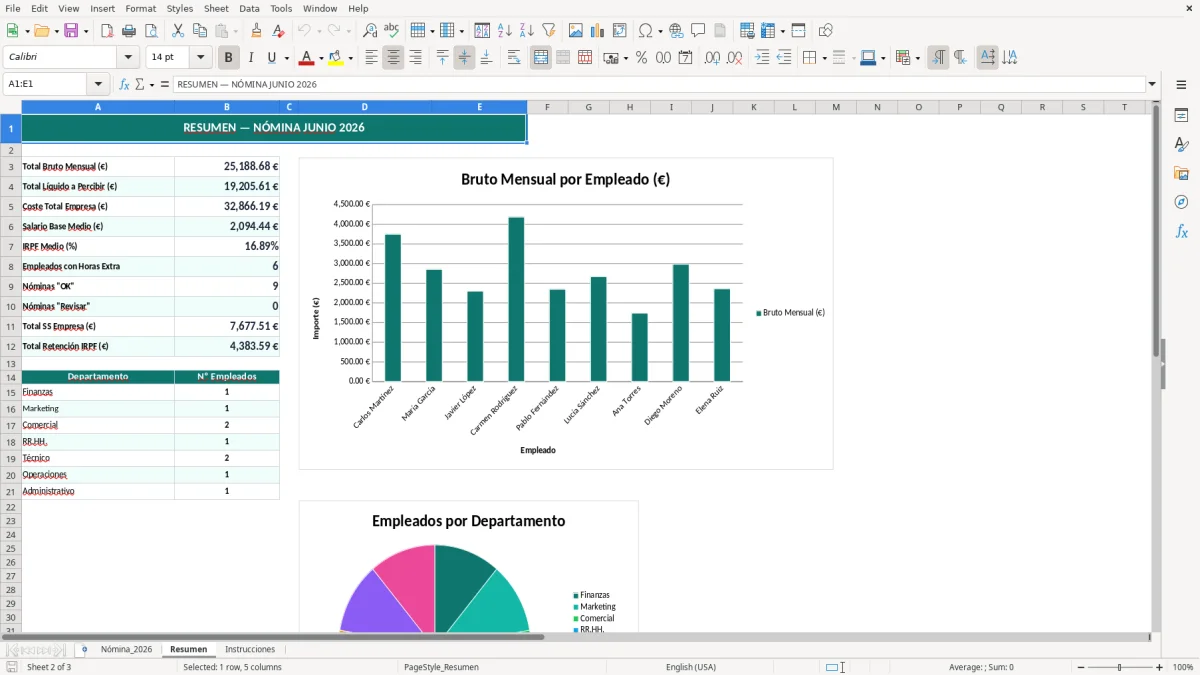Insert Image from toolbar
Image resolution: width=1200 pixels, height=675 pixels.
tap(576, 31)
